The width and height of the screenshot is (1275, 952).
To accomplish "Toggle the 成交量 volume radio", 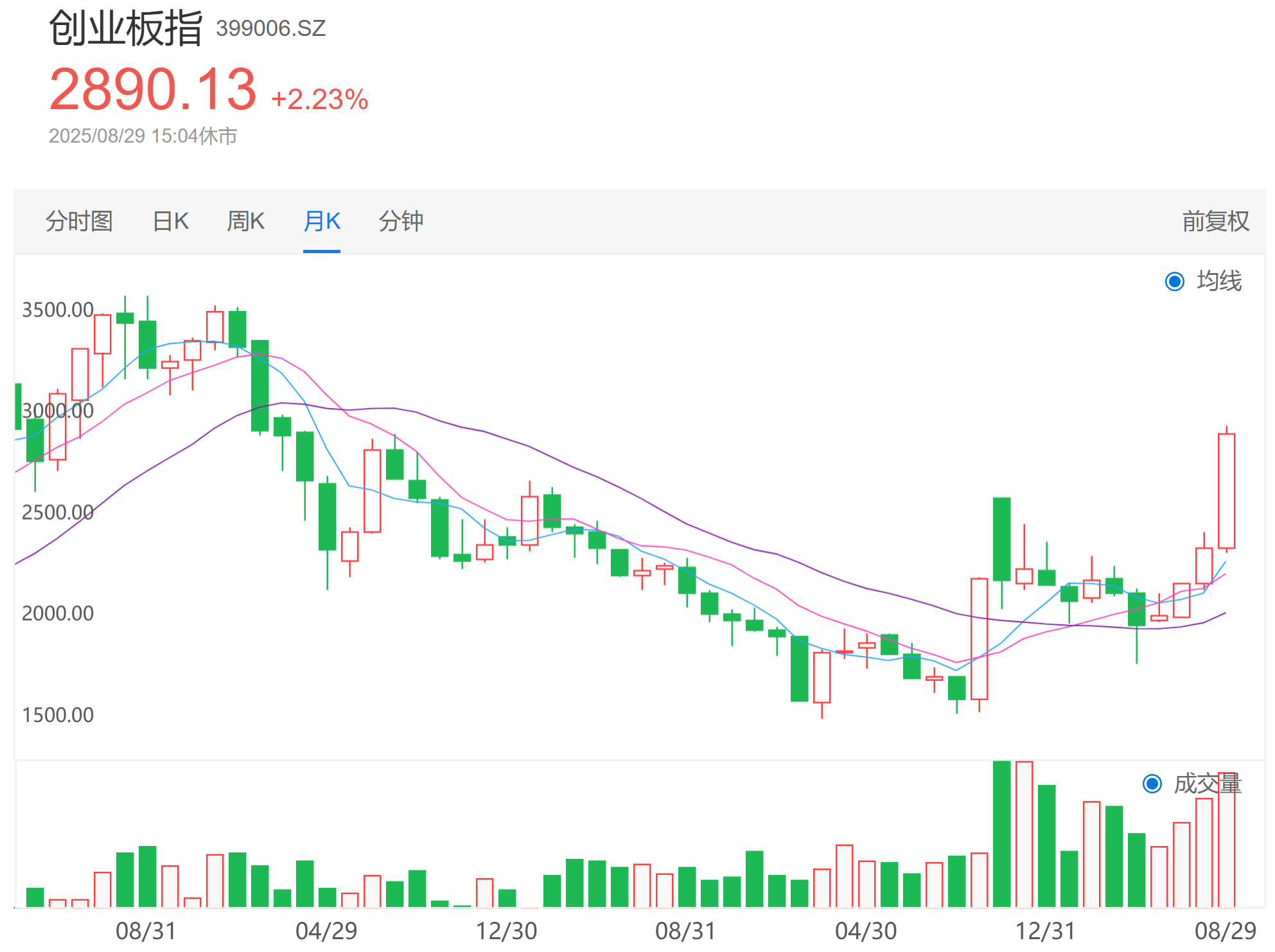I will point(1153,784).
